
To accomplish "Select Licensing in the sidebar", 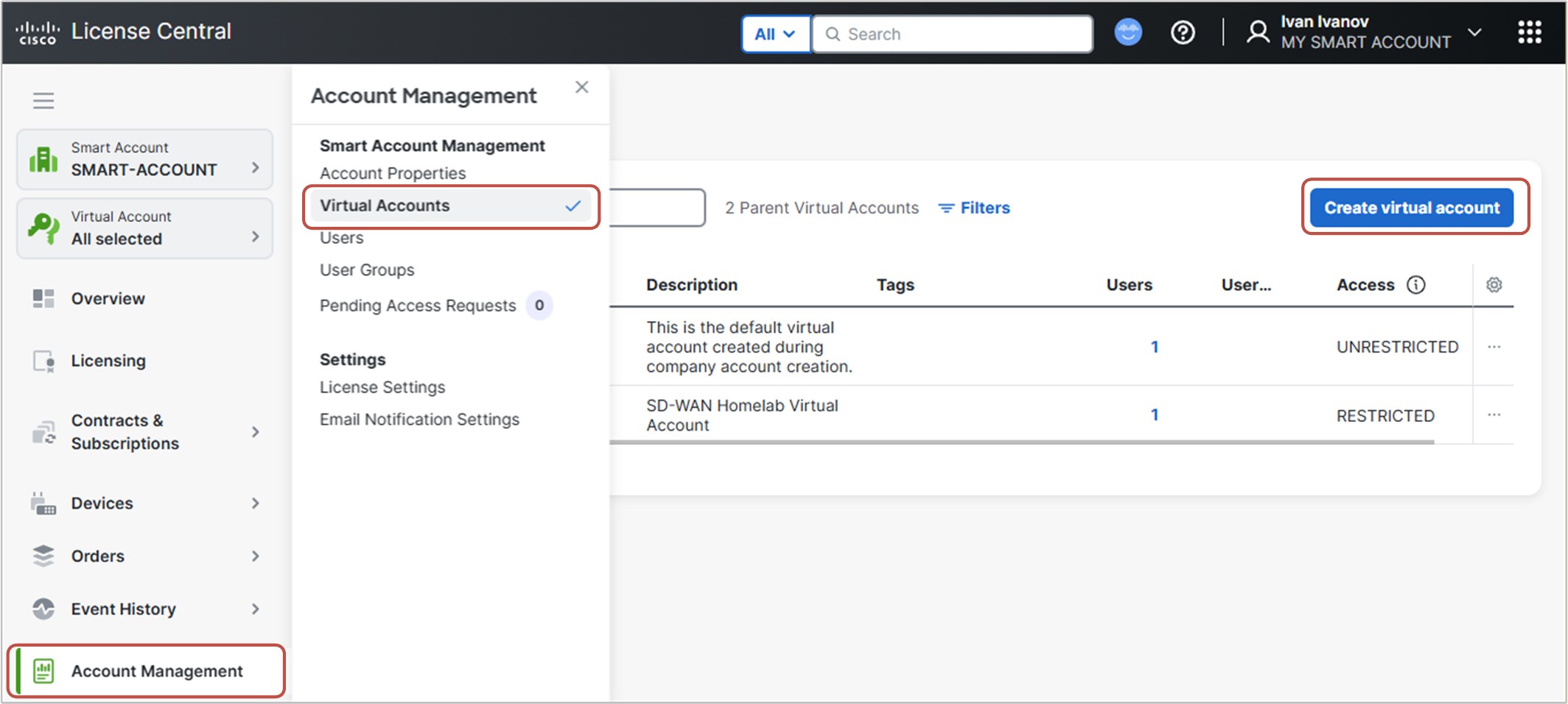I will point(108,361).
